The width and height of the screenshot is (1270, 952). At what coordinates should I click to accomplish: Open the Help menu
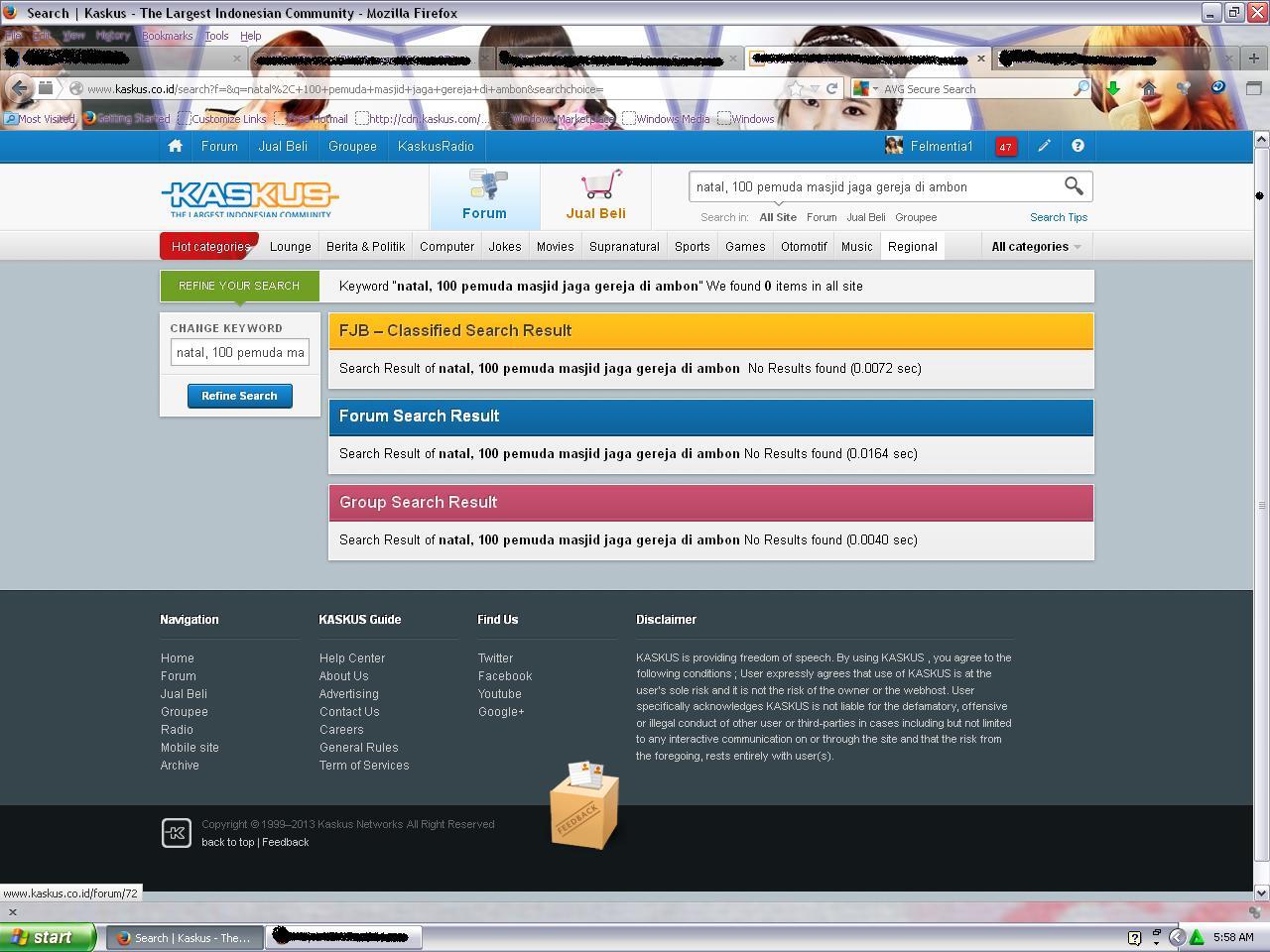click(x=250, y=36)
